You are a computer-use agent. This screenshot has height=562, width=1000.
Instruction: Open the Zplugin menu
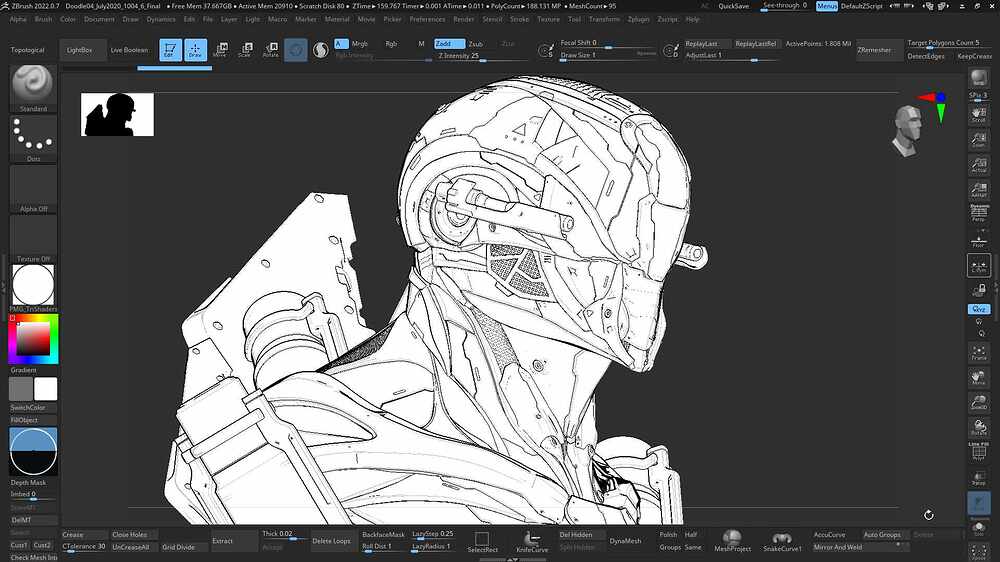pyautogui.click(x=638, y=19)
